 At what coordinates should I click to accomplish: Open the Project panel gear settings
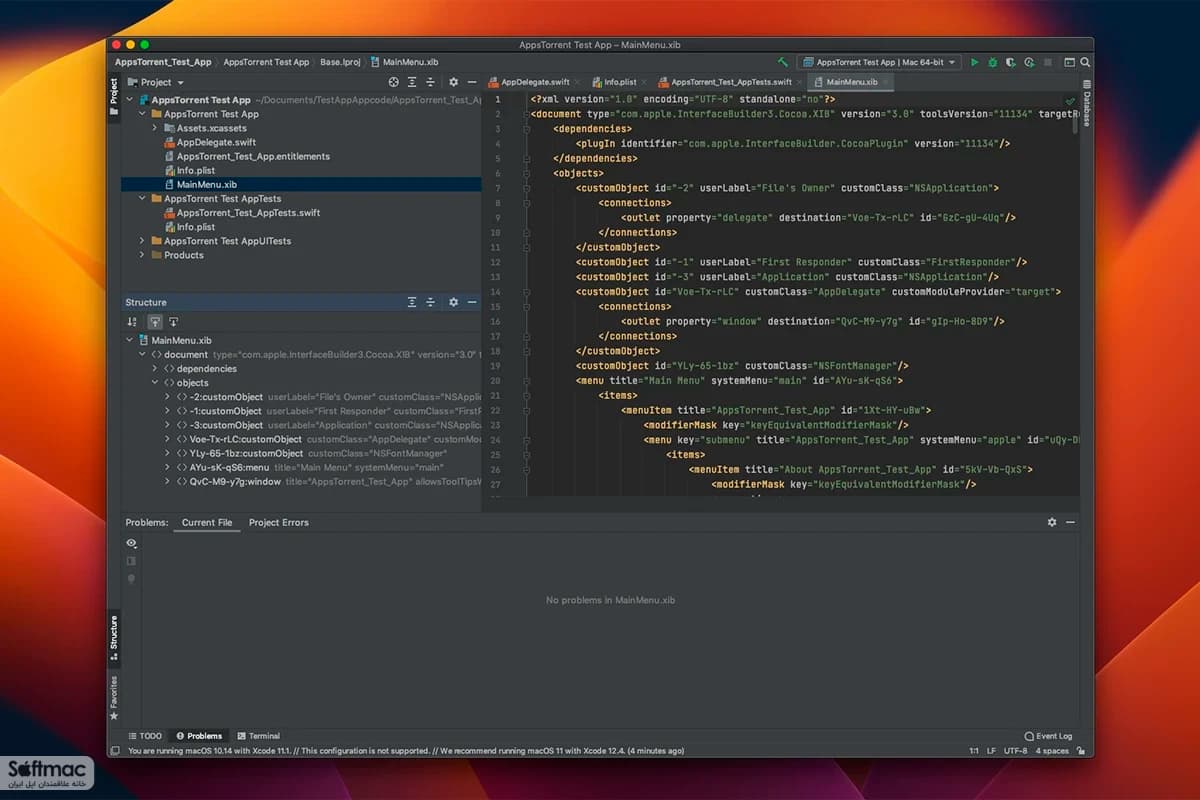[453, 82]
